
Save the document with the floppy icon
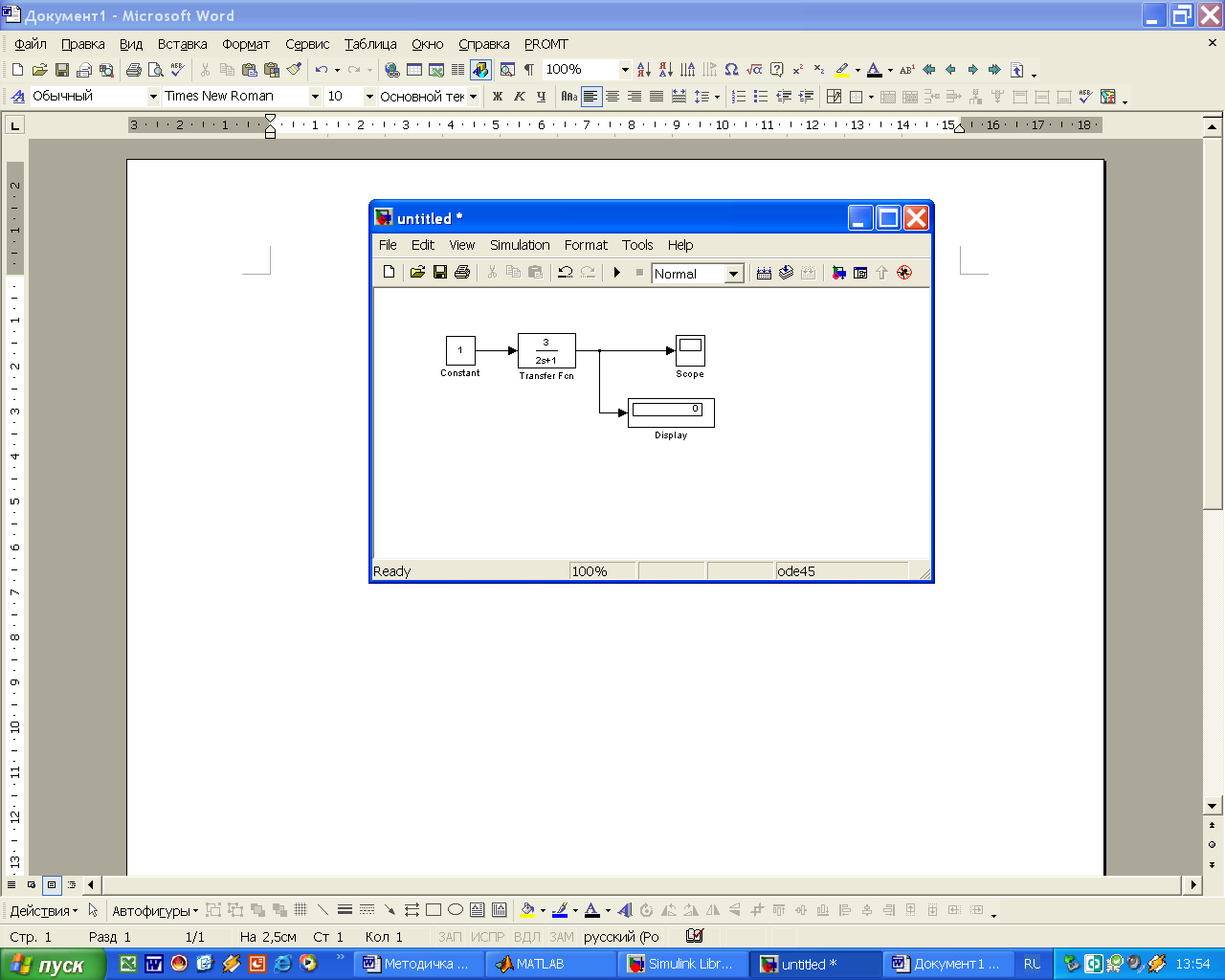62,70
